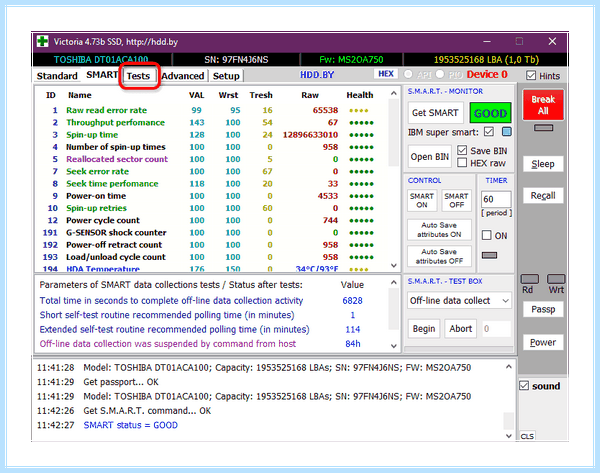Click the SMART status = GOOD log line
600x473 pixels.
[130, 425]
